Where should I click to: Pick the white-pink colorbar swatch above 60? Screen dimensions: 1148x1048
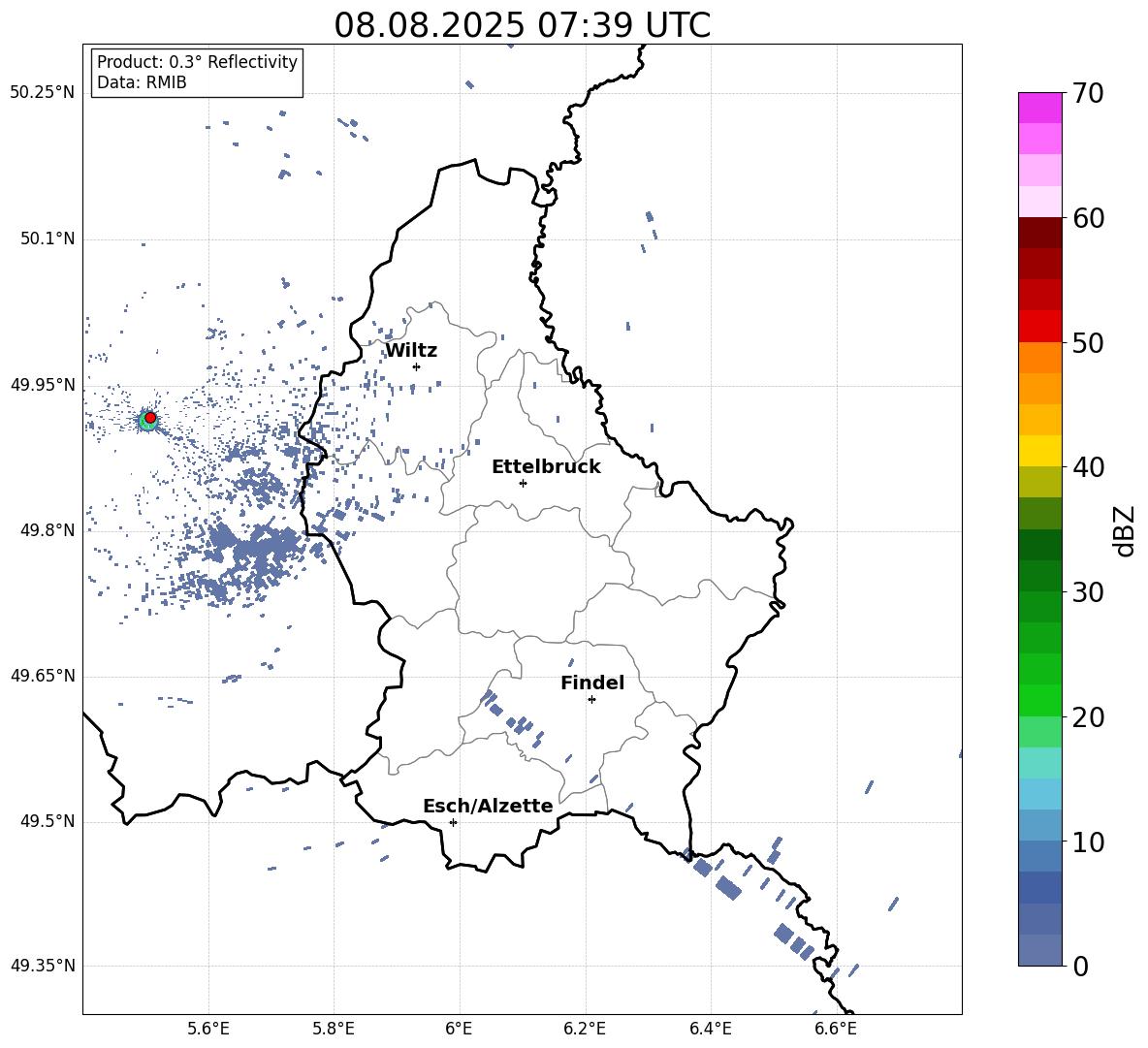point(1039,202)
